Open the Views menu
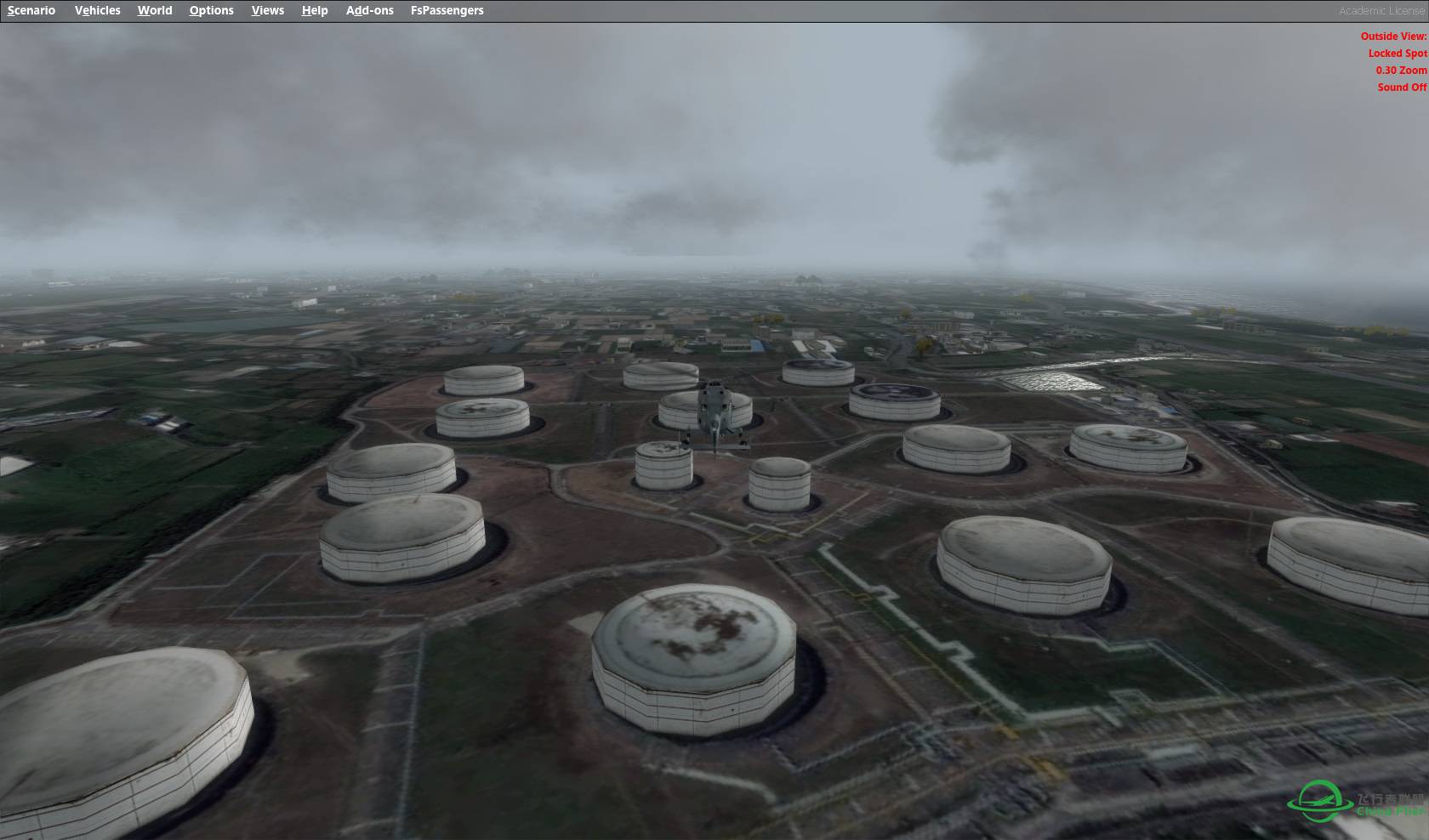Viewport: 1429px width, 840px height. [x=267, y=10]
